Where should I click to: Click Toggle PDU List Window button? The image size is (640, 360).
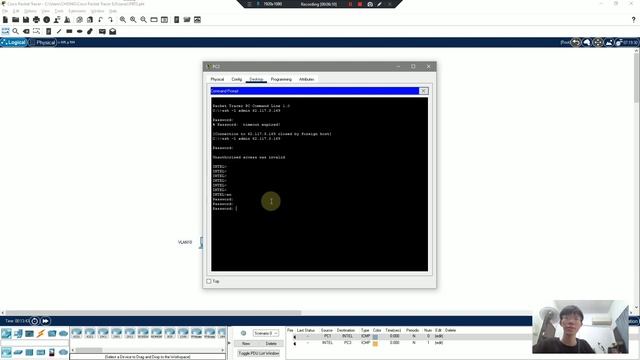259,353
